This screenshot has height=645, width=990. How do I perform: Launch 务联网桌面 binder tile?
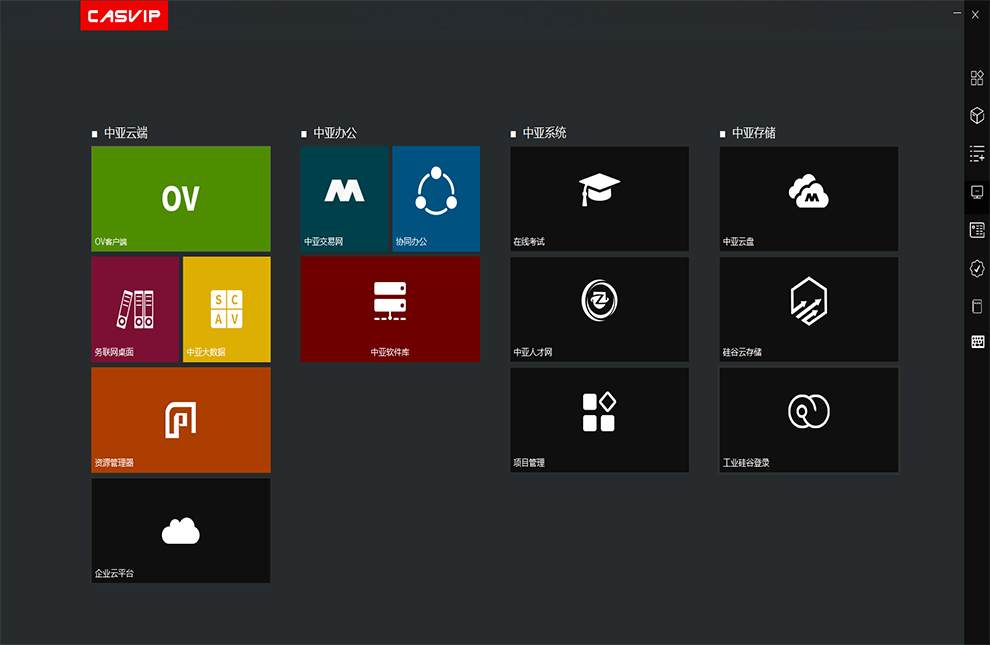(x=135, y=309)
